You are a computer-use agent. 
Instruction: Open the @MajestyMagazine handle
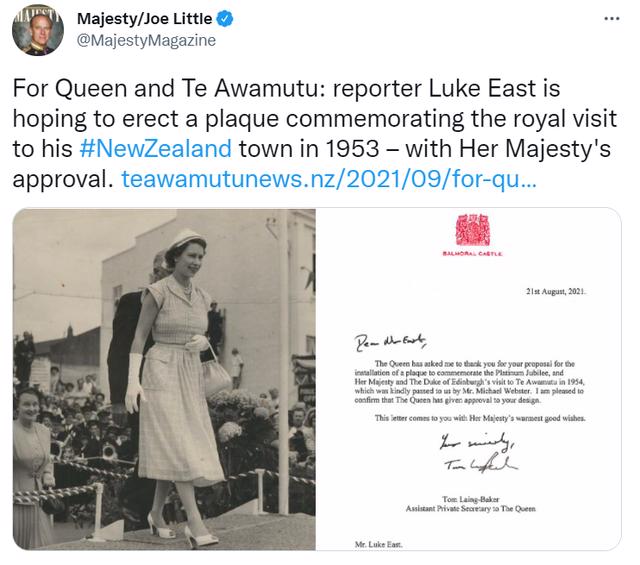point(146,40)
